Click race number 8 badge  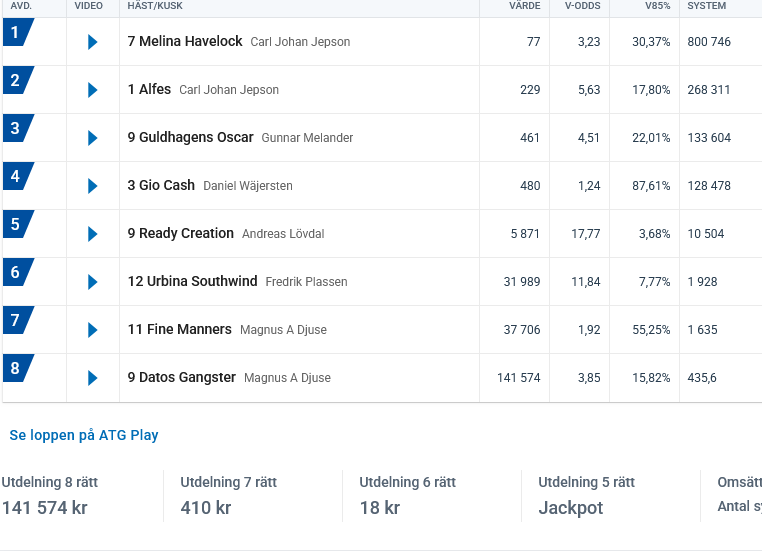tap(17, 369)
